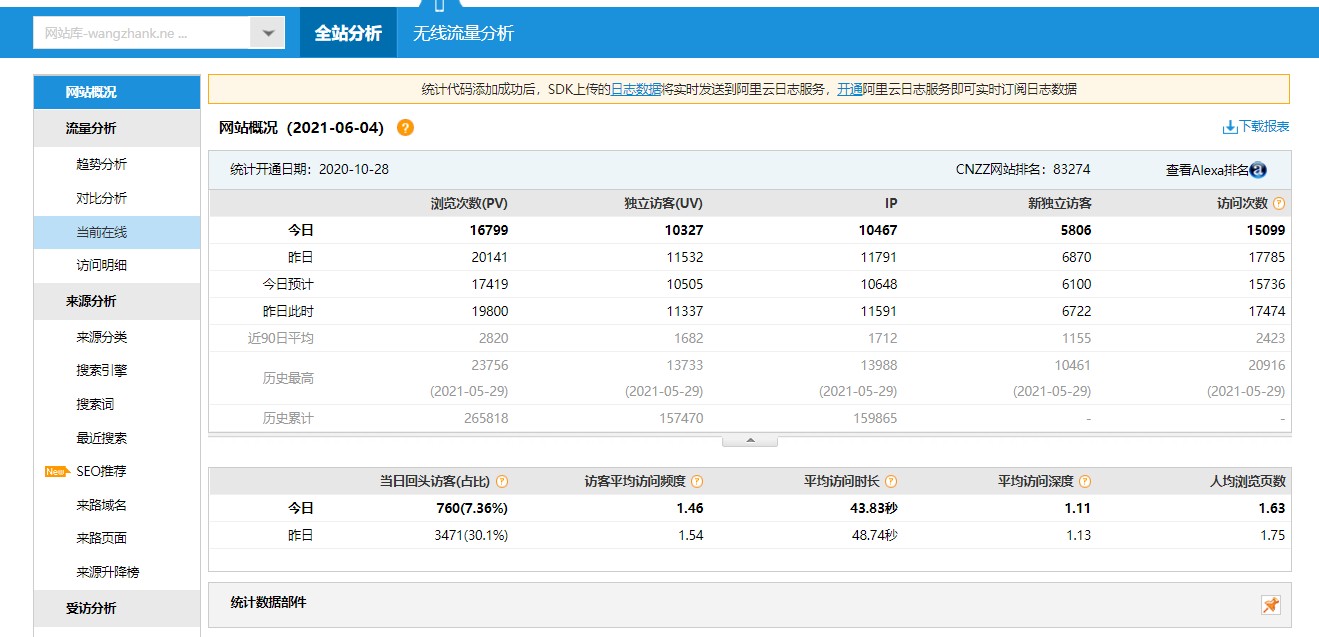Image resolution: width=1319 pixels, height=637 pixels.
Task: Click the help icon next to 当日回头访客(占比)
Action: [x=502, y=481]
